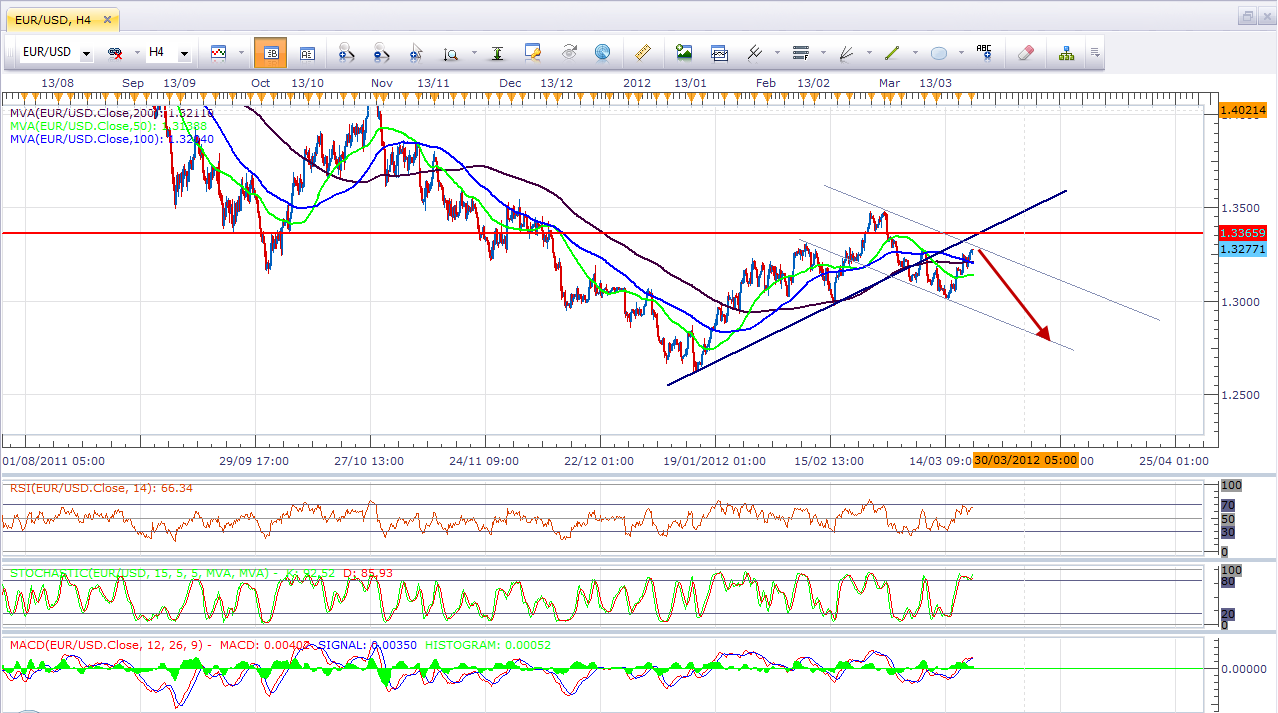This screenshot has width=1278, height=713.
Task: Select the ABC text label tool
Action: point(984,52)
